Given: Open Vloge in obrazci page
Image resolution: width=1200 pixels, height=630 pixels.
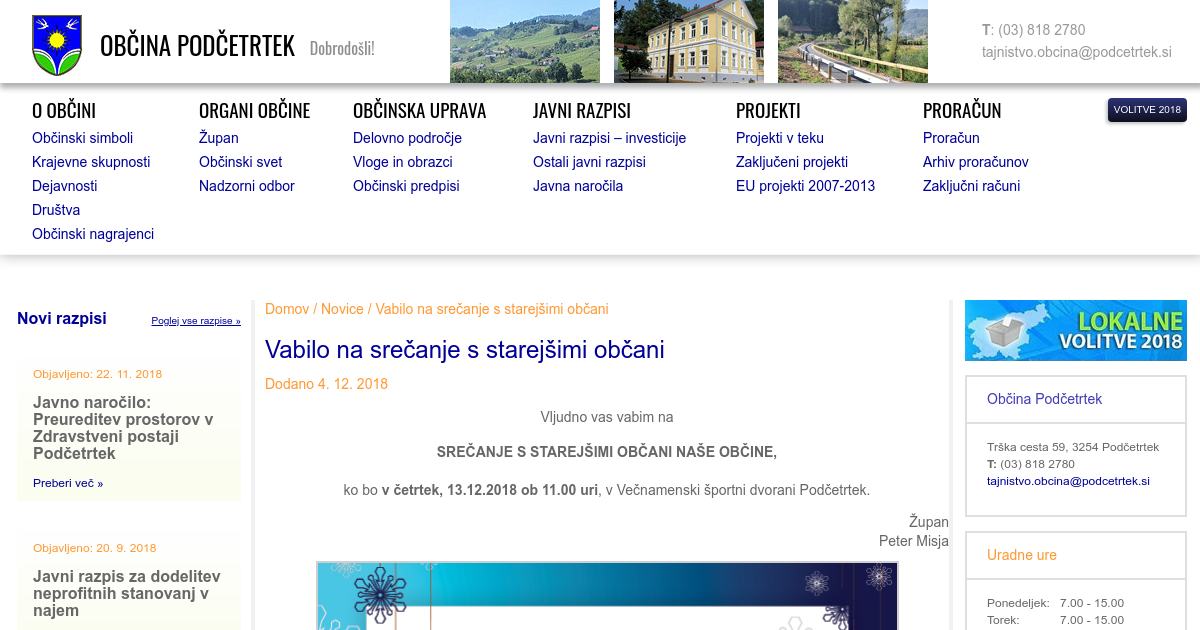Looking at the screenshot, I should pyautogui.click(x=402, y=162).
